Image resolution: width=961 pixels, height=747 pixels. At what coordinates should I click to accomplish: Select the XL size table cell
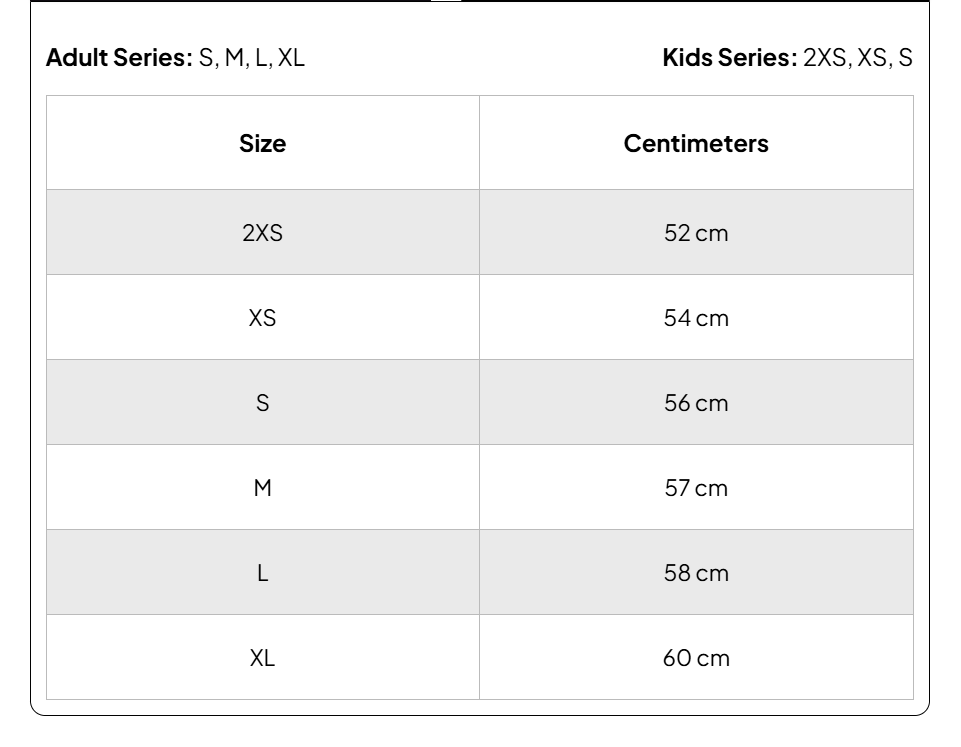pos(263,658)
